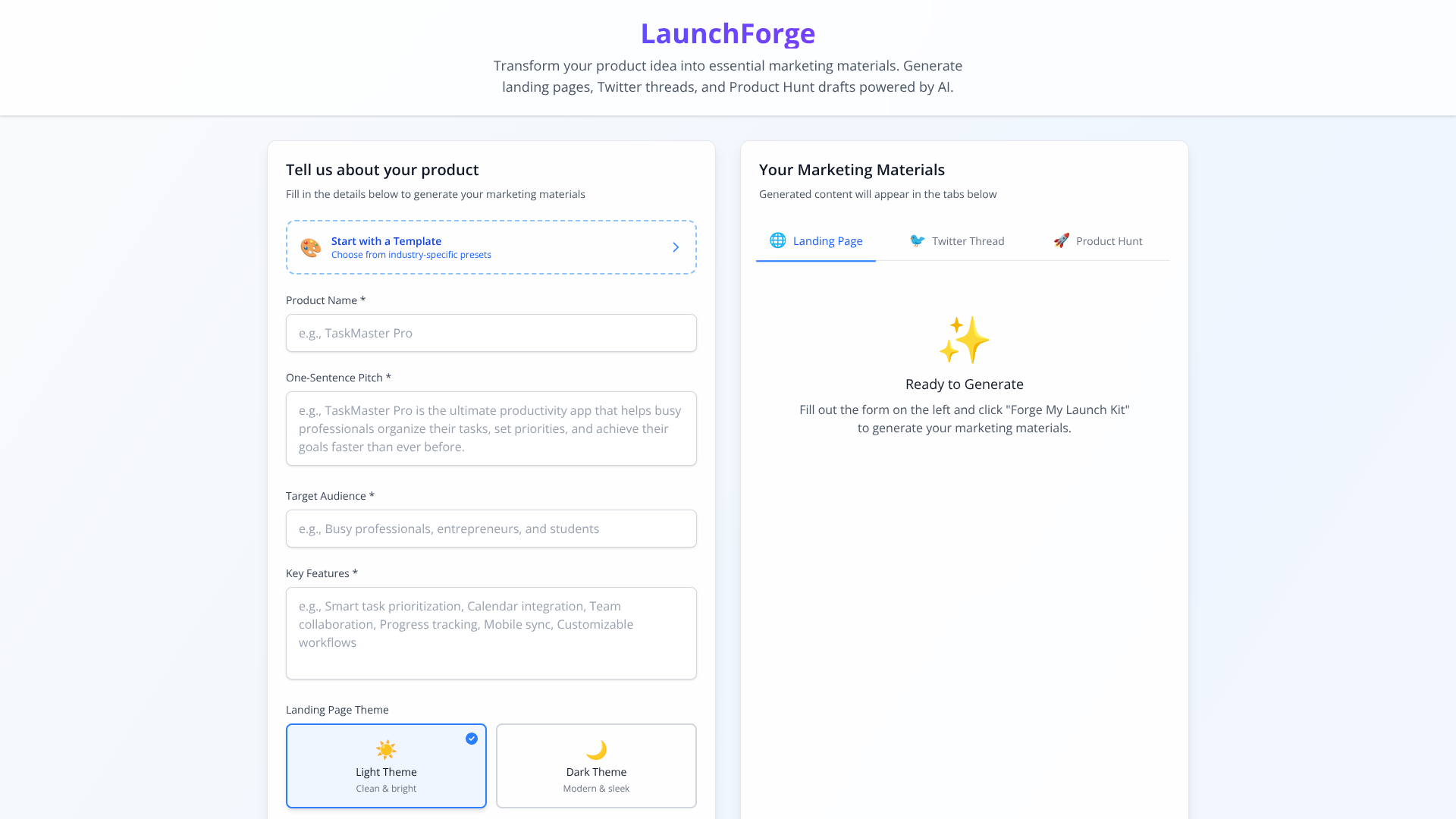
Task: Click the palette icon on the template banner
Action: coord(311,247)
